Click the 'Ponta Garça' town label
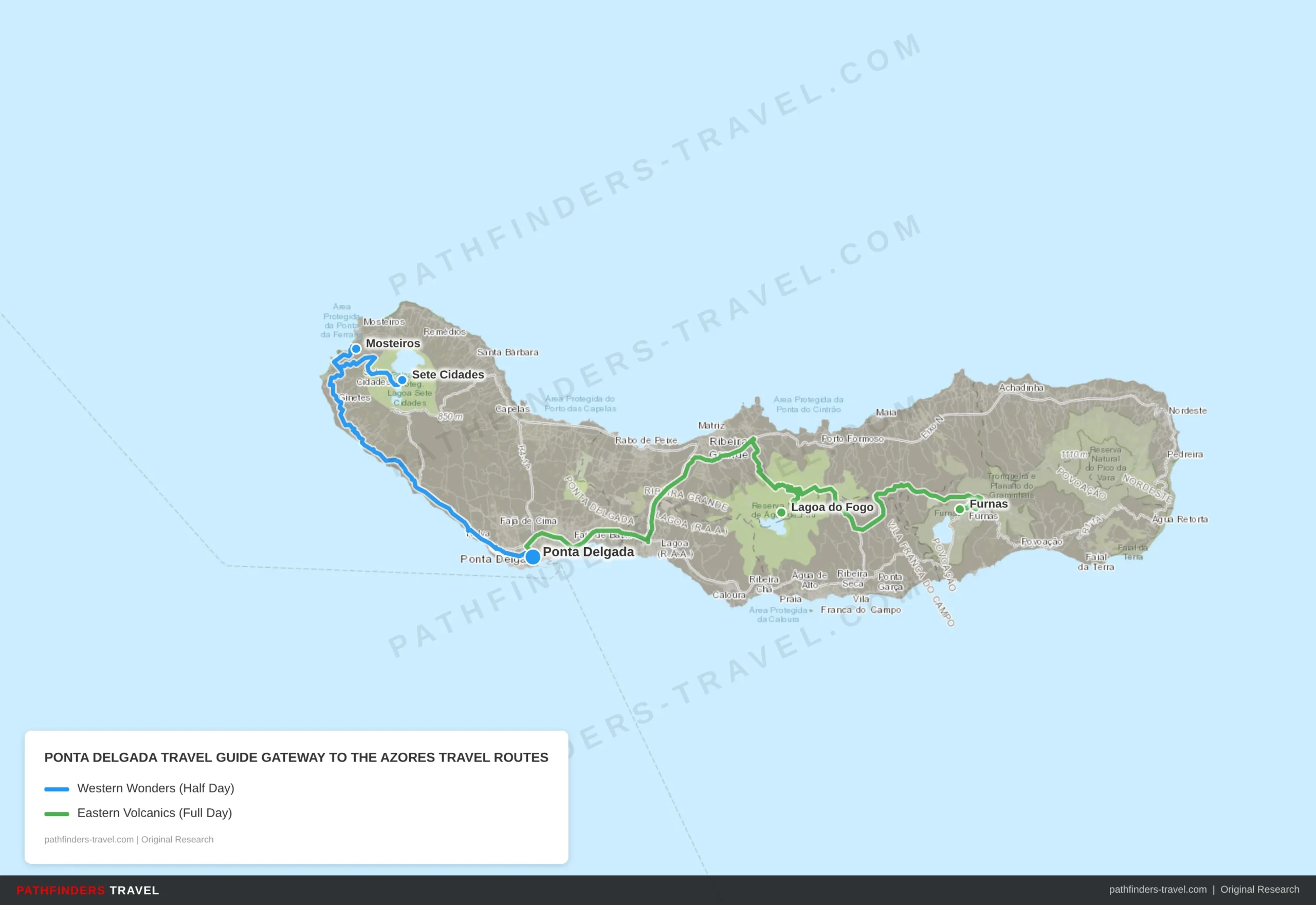1316x905 pixels. (x=890, y=582)
